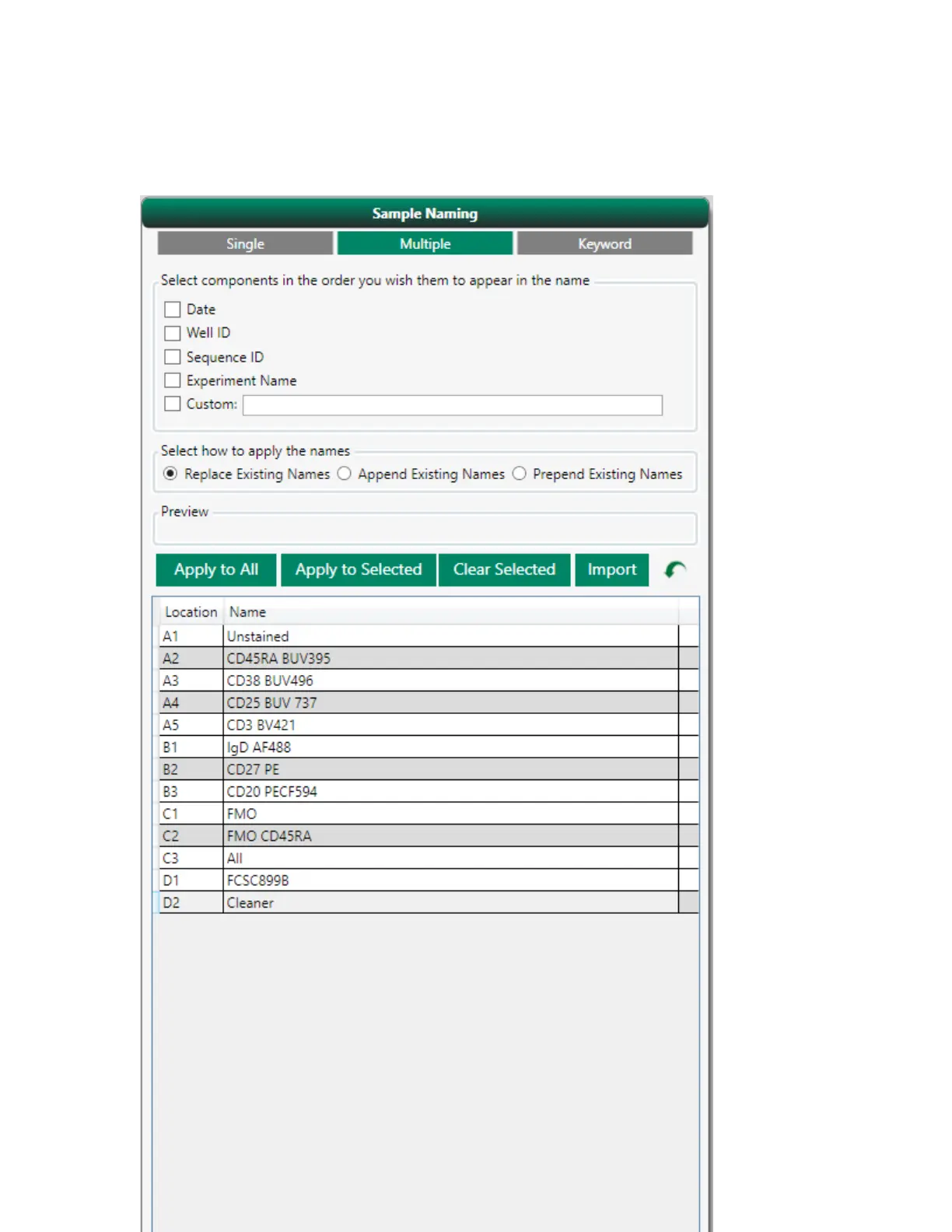Toggle the Experiment Name checkbox
This screenshot has width=952, height=1232.
pos(173,380)
